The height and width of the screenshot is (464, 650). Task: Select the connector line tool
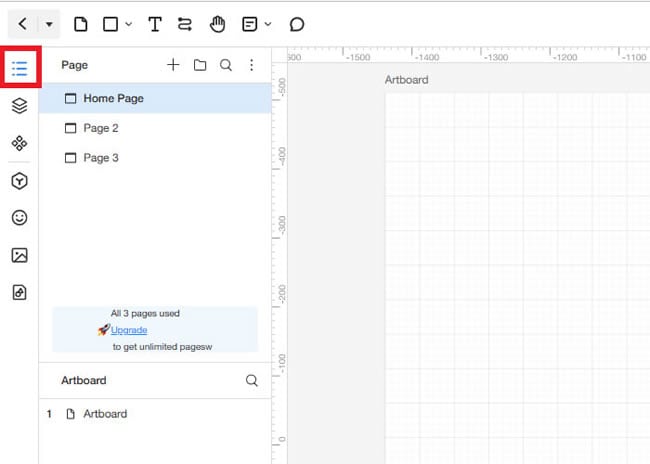185,24
